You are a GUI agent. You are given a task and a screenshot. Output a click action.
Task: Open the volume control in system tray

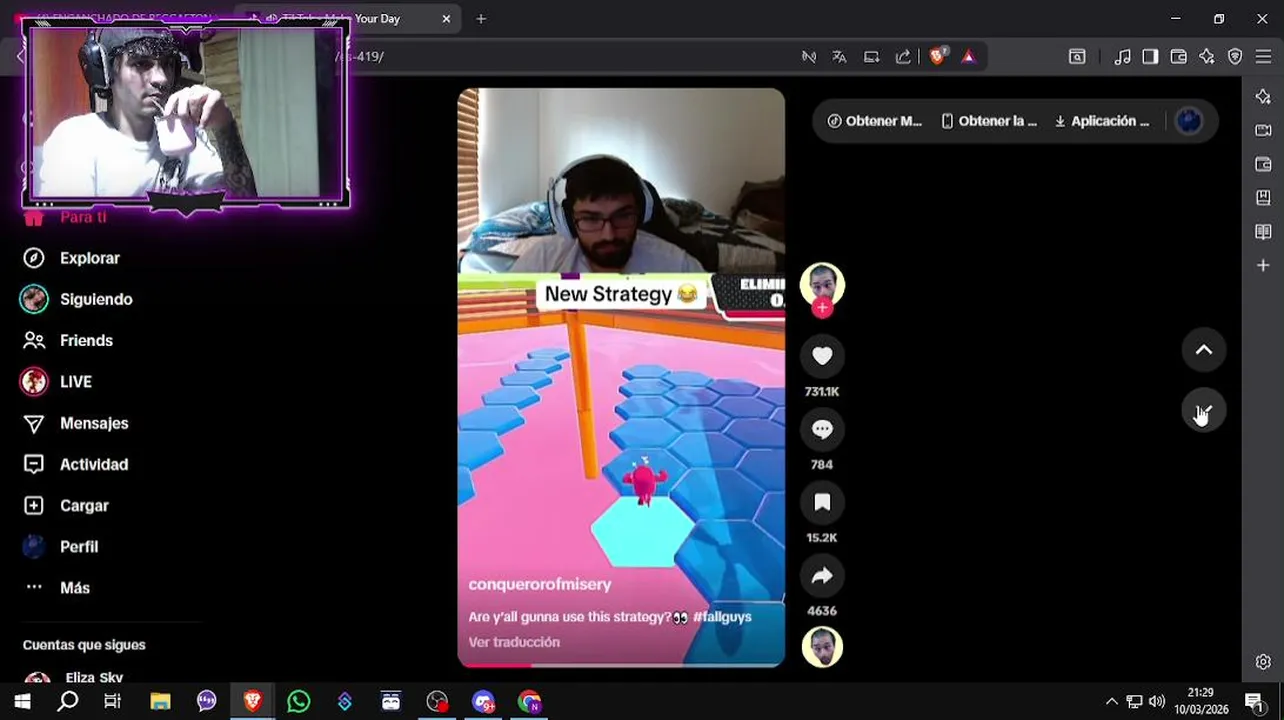1157,701
